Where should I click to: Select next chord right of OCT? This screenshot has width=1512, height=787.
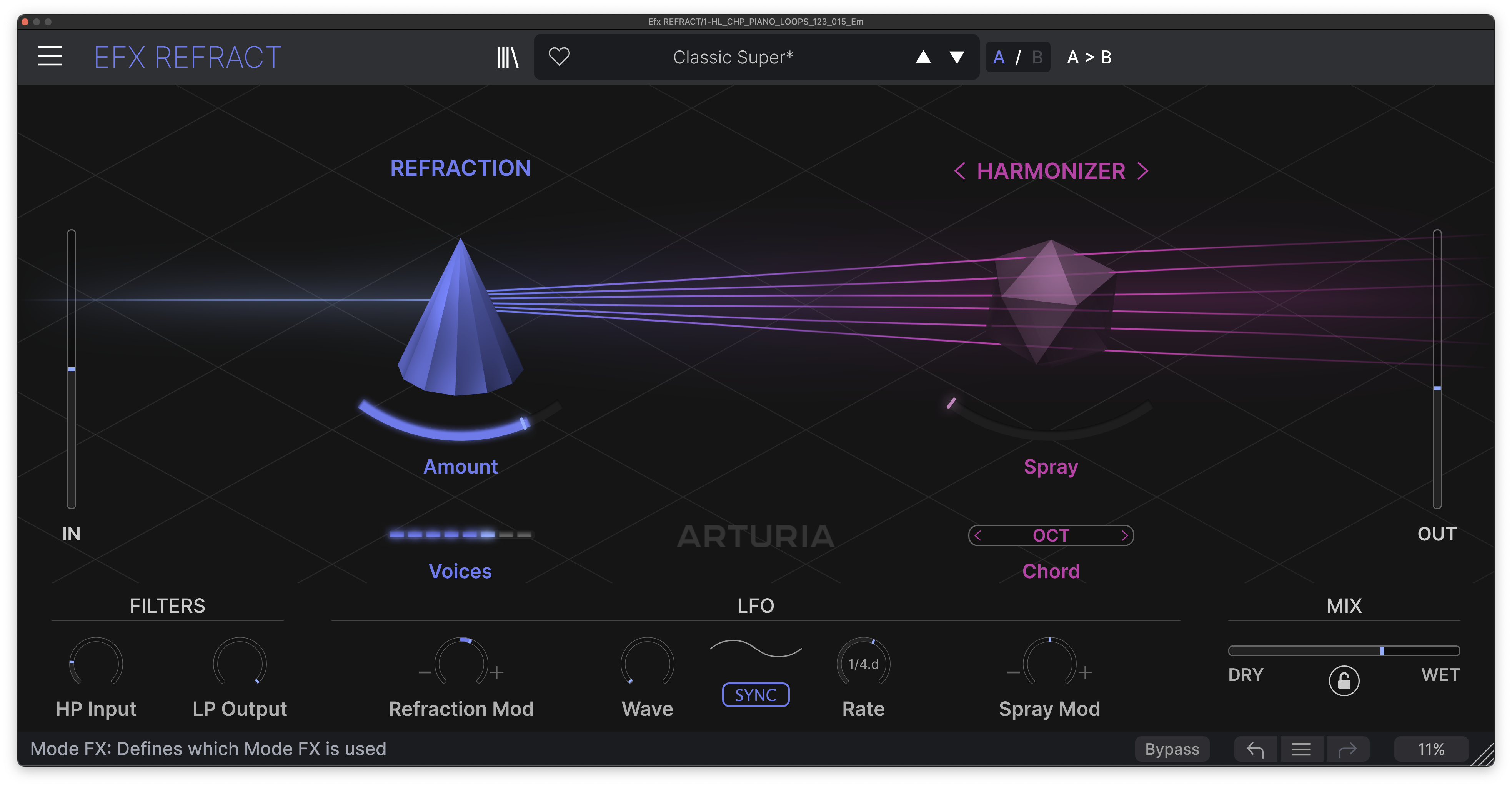(1125, 535)
